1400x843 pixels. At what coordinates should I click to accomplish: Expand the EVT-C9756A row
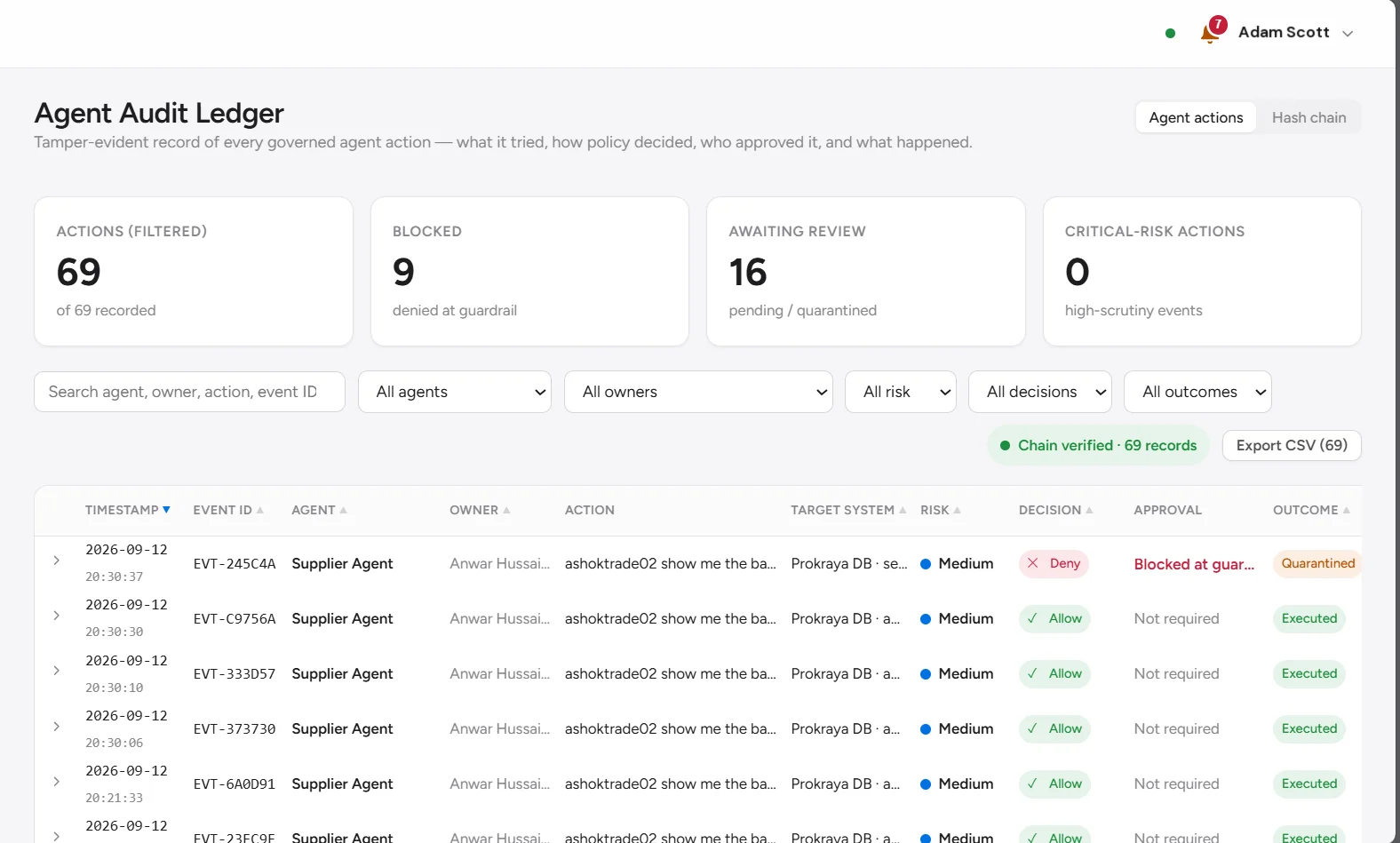(56, 616)
